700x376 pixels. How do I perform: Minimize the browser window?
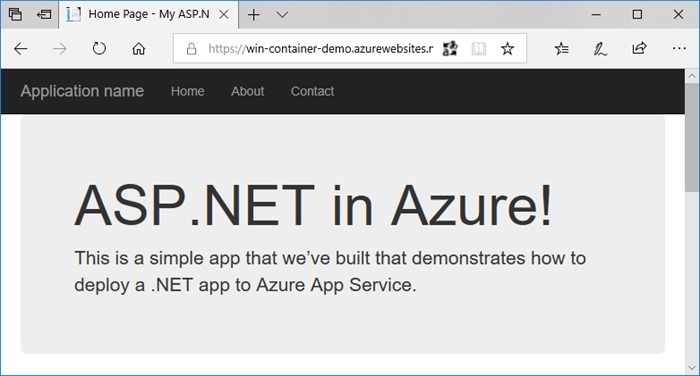pyautogui.click(x=596, y=15)
